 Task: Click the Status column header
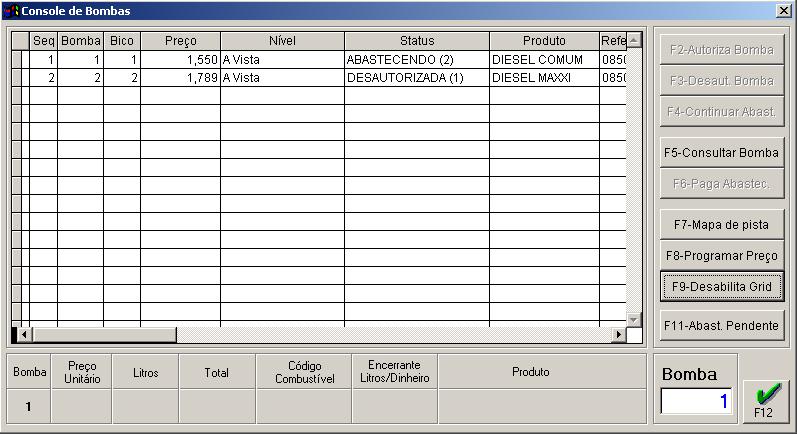pos(417,41)
